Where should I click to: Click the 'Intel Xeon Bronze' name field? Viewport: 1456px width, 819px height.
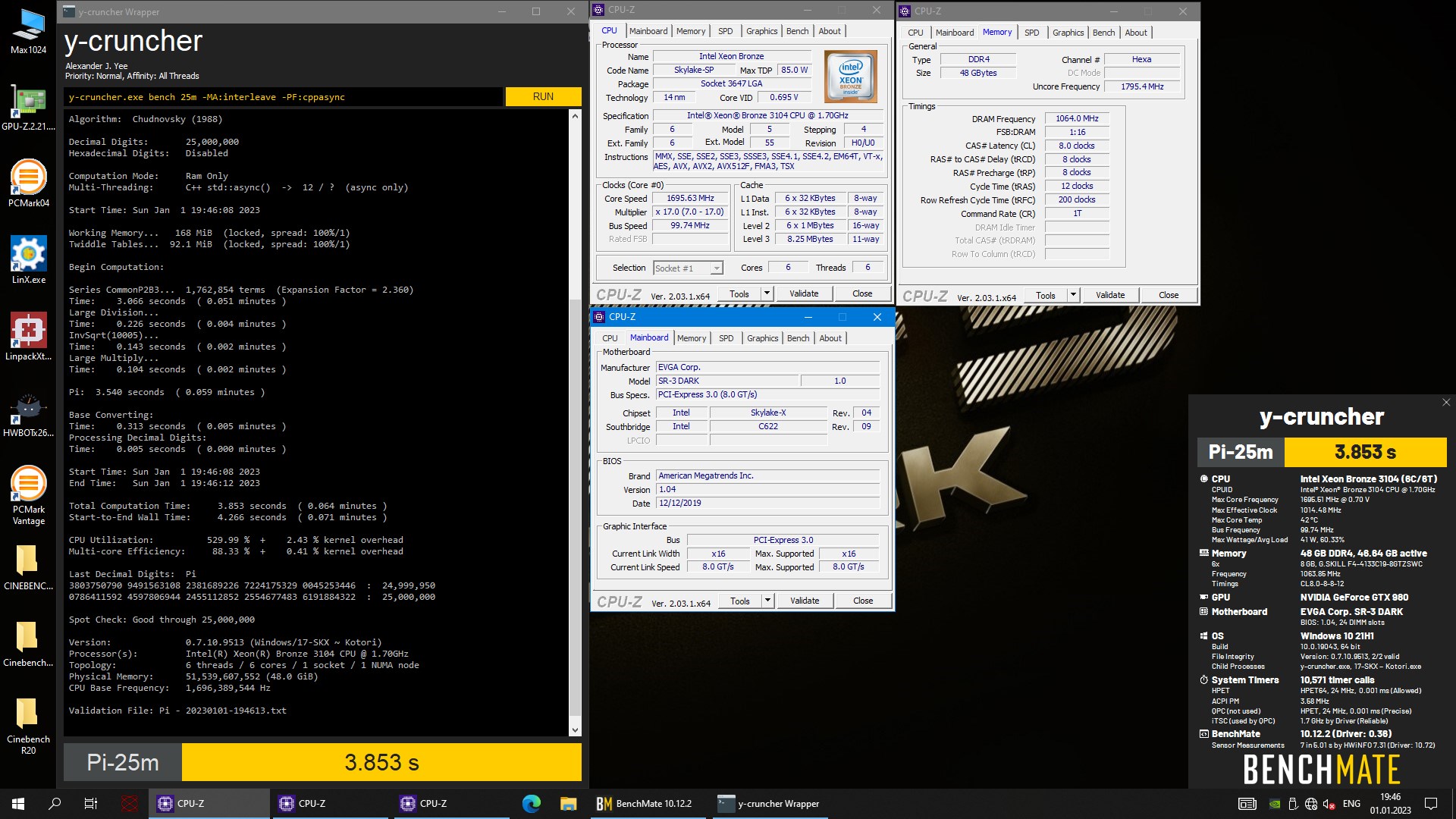tap(731, 56)
